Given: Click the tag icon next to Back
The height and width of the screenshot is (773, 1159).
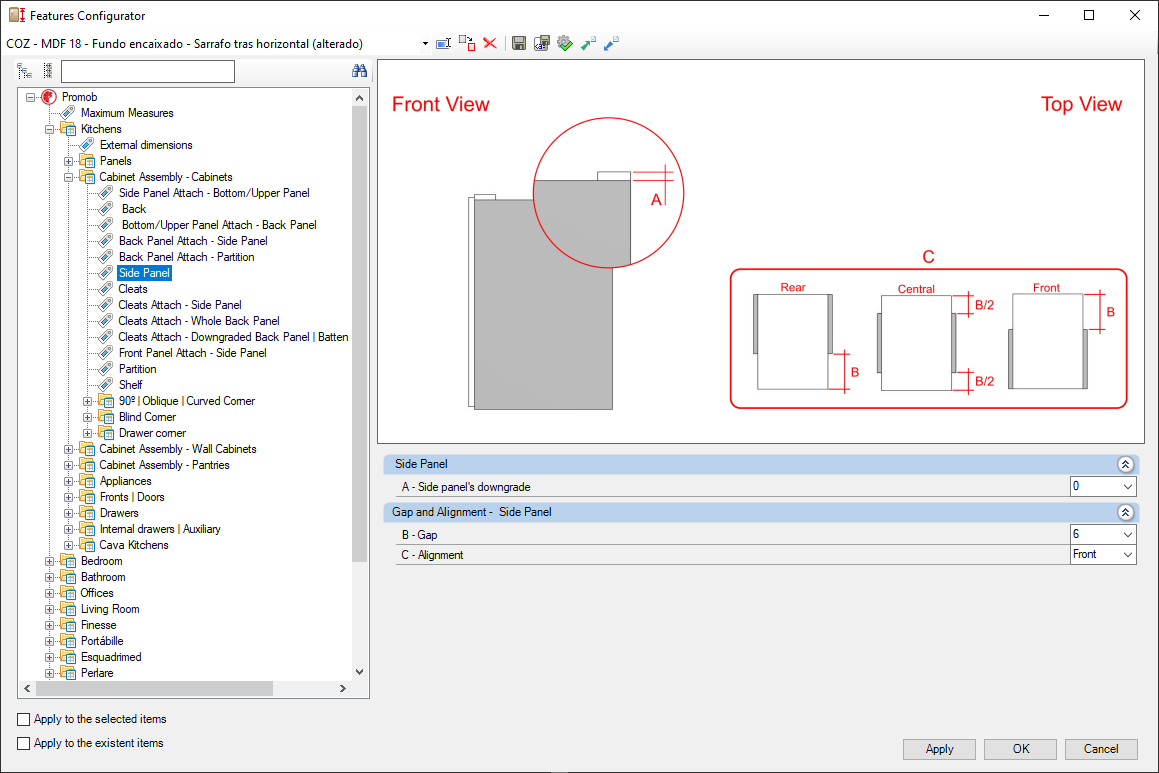Looking at the screenshot, I should click(106, 208).
